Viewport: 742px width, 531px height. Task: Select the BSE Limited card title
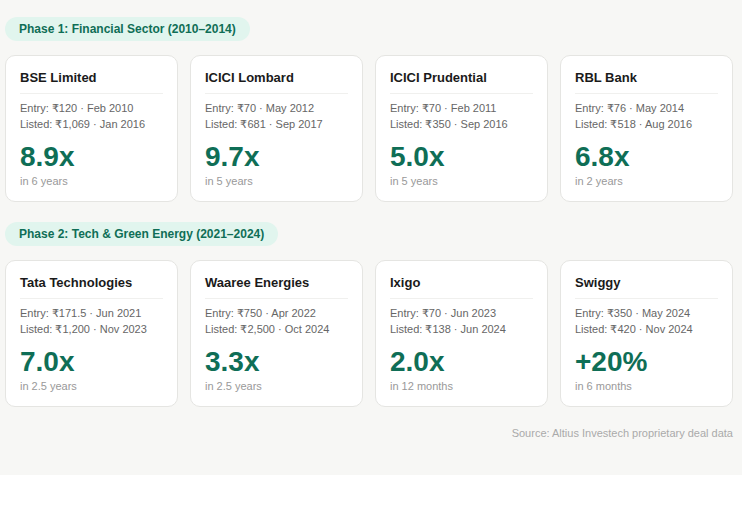pyautogui.click(x=58, y=78)
